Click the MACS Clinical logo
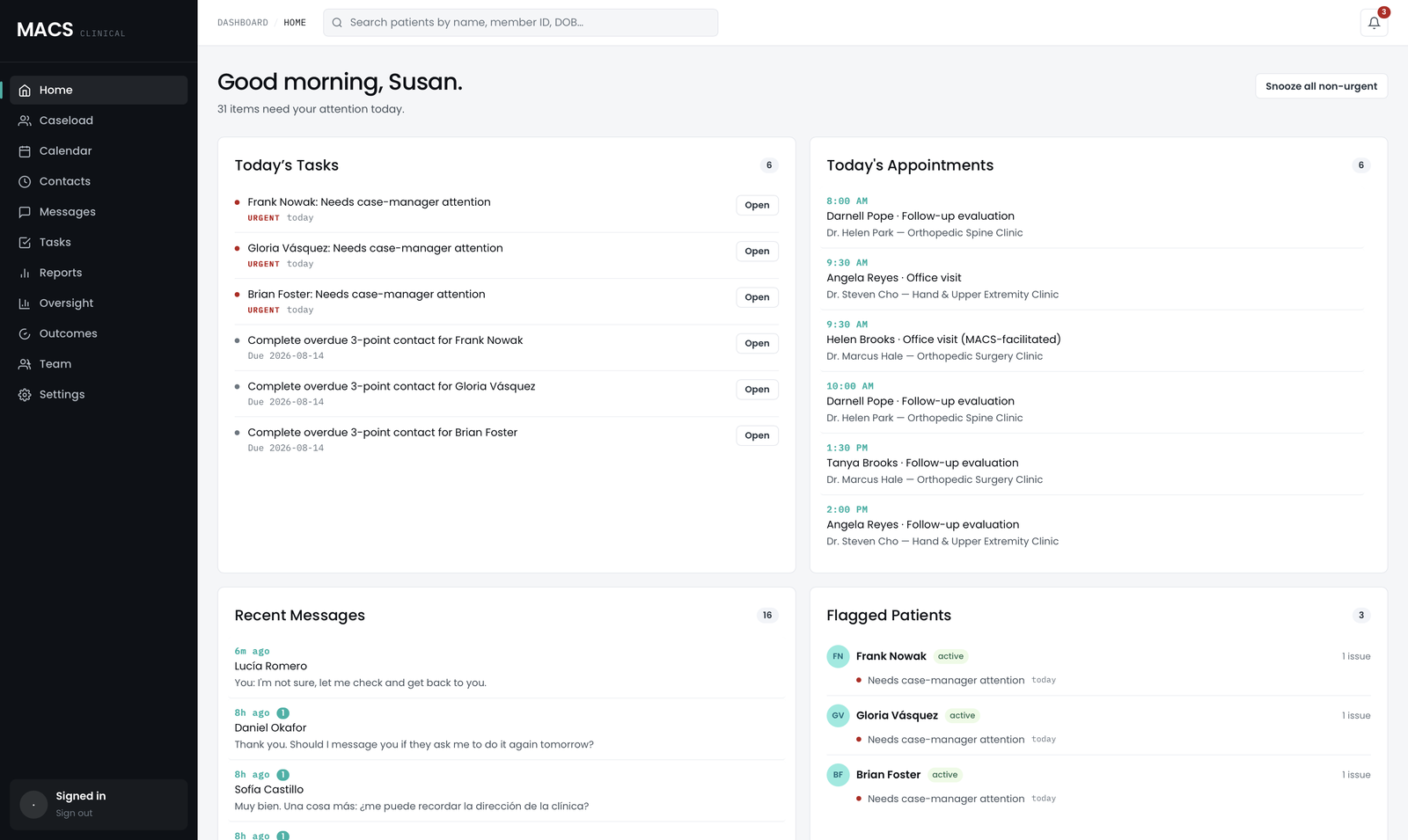The width and height of the screenshot is (1408, 840). coord(71,30)
